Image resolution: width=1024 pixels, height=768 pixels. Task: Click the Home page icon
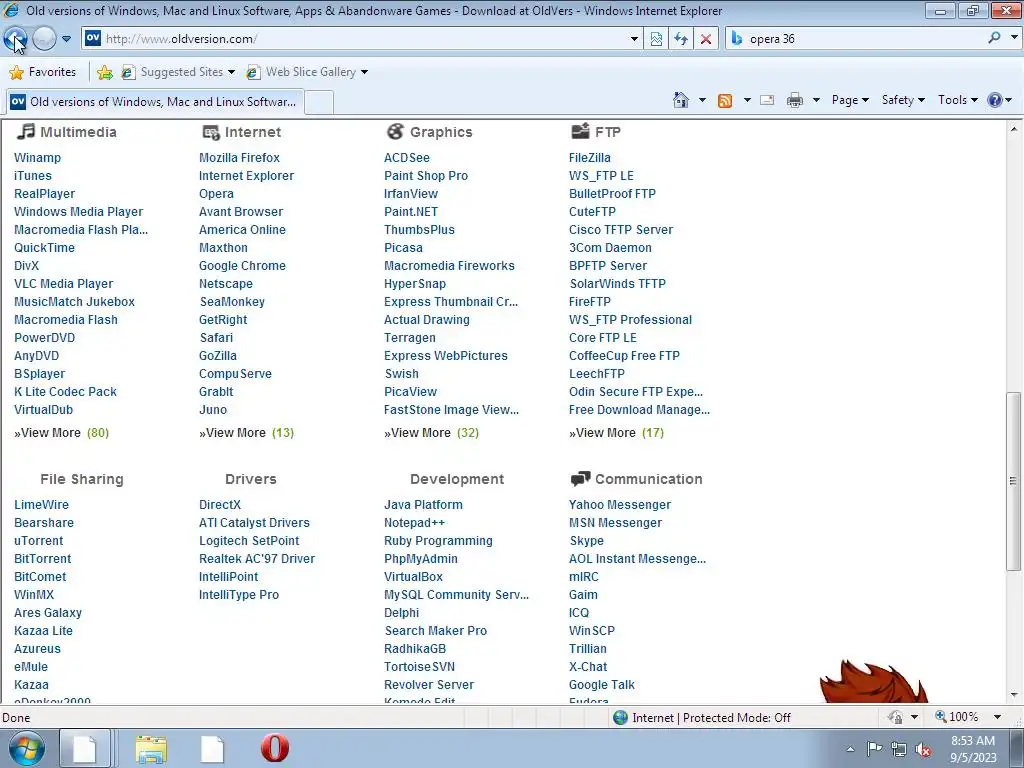pyautogui.click(x=680, y=100)
